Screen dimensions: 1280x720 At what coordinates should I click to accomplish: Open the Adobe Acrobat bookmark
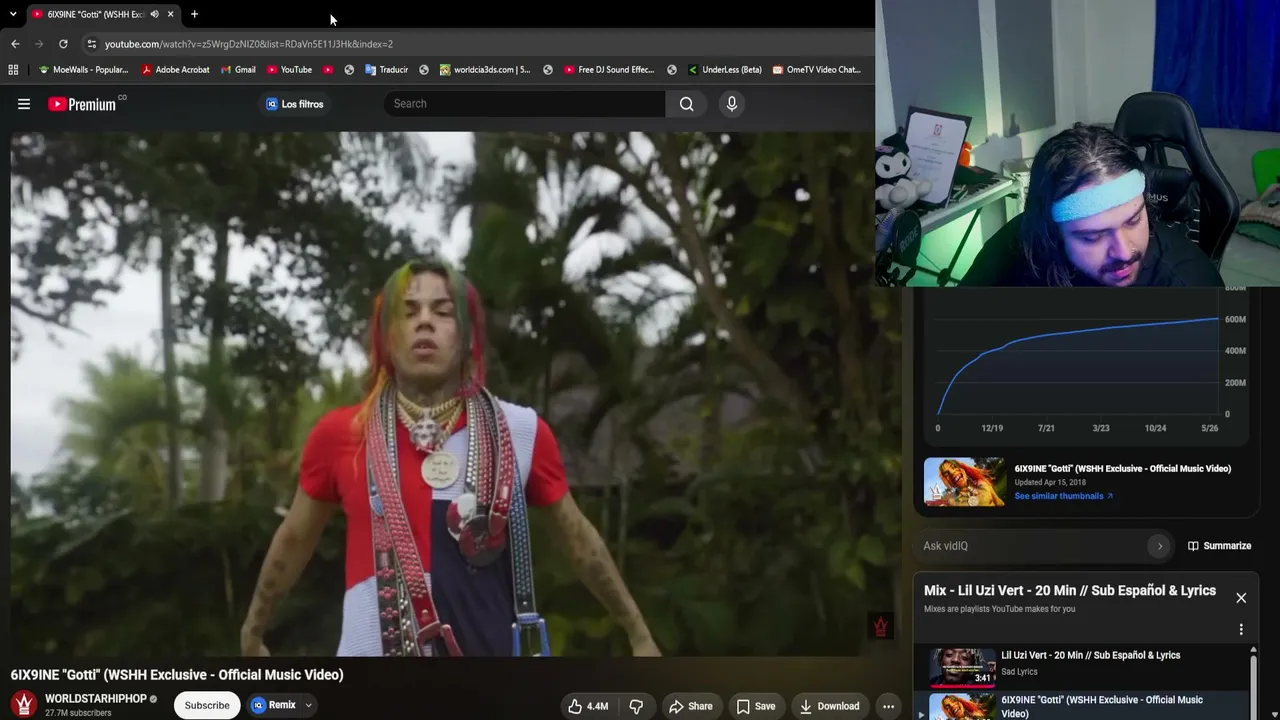click(x=175, y=70)
